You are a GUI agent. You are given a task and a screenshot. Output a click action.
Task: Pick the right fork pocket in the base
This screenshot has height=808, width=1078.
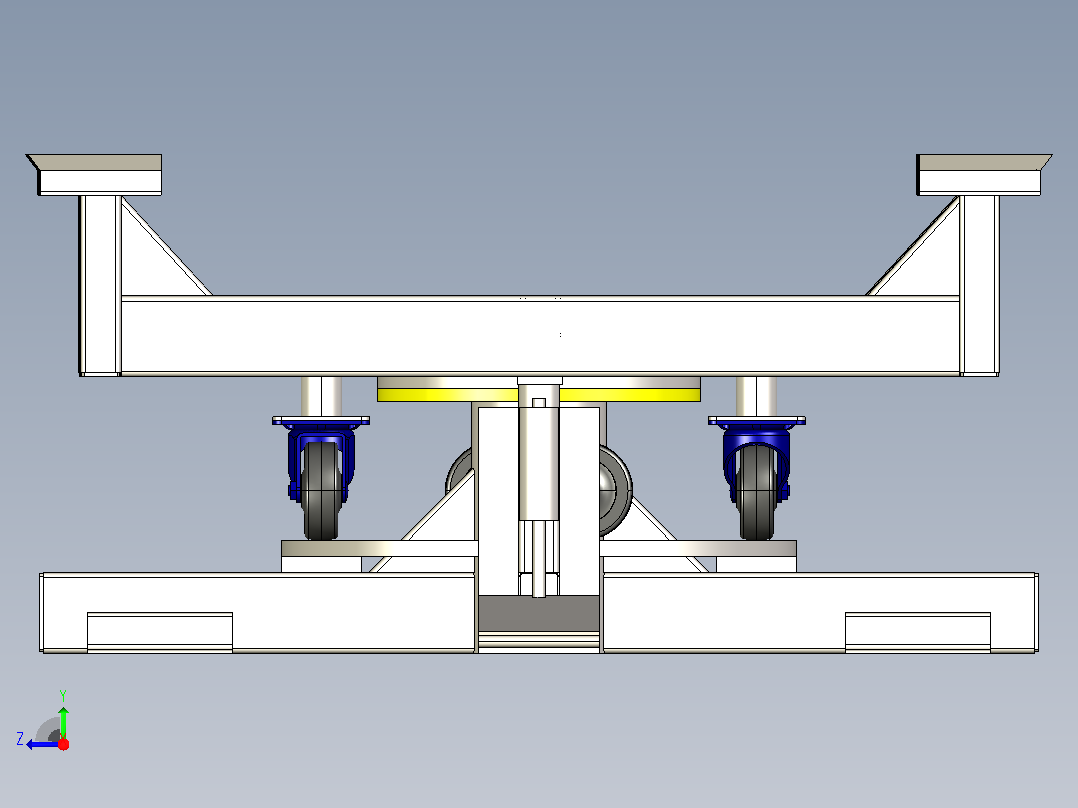[918, 631]
